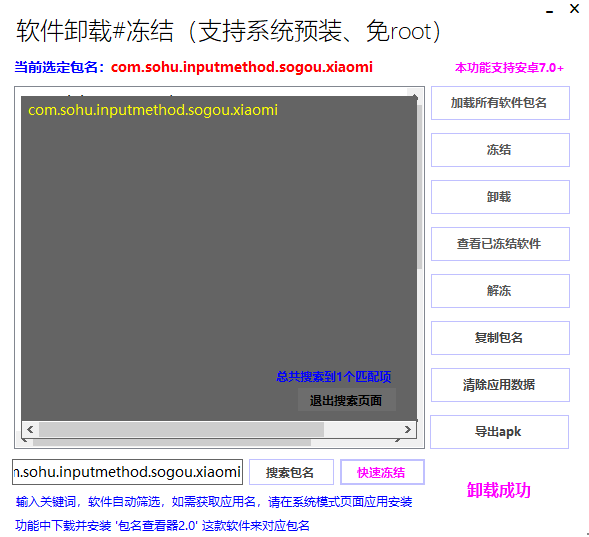Click 总共搜索到1个匹配项 result count text
589x537 pixels.
334,377
